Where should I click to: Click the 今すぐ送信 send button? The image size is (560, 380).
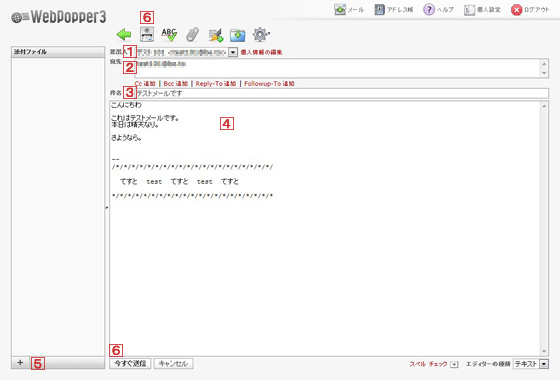[130, 364]
